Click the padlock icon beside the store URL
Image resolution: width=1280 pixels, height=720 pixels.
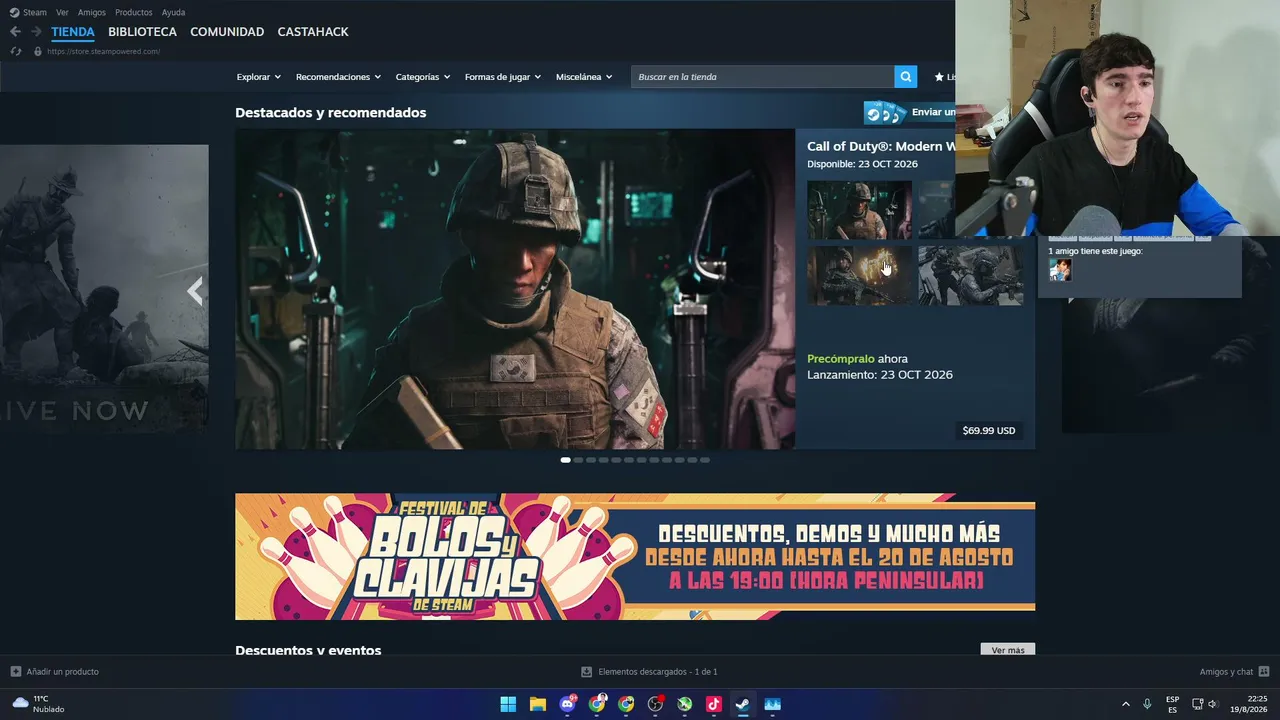tap(38, 51)
